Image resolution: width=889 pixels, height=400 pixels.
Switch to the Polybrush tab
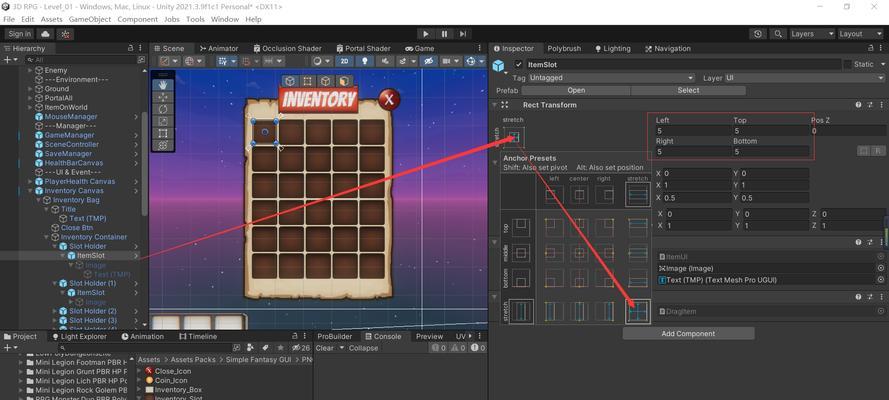[564, 49]
